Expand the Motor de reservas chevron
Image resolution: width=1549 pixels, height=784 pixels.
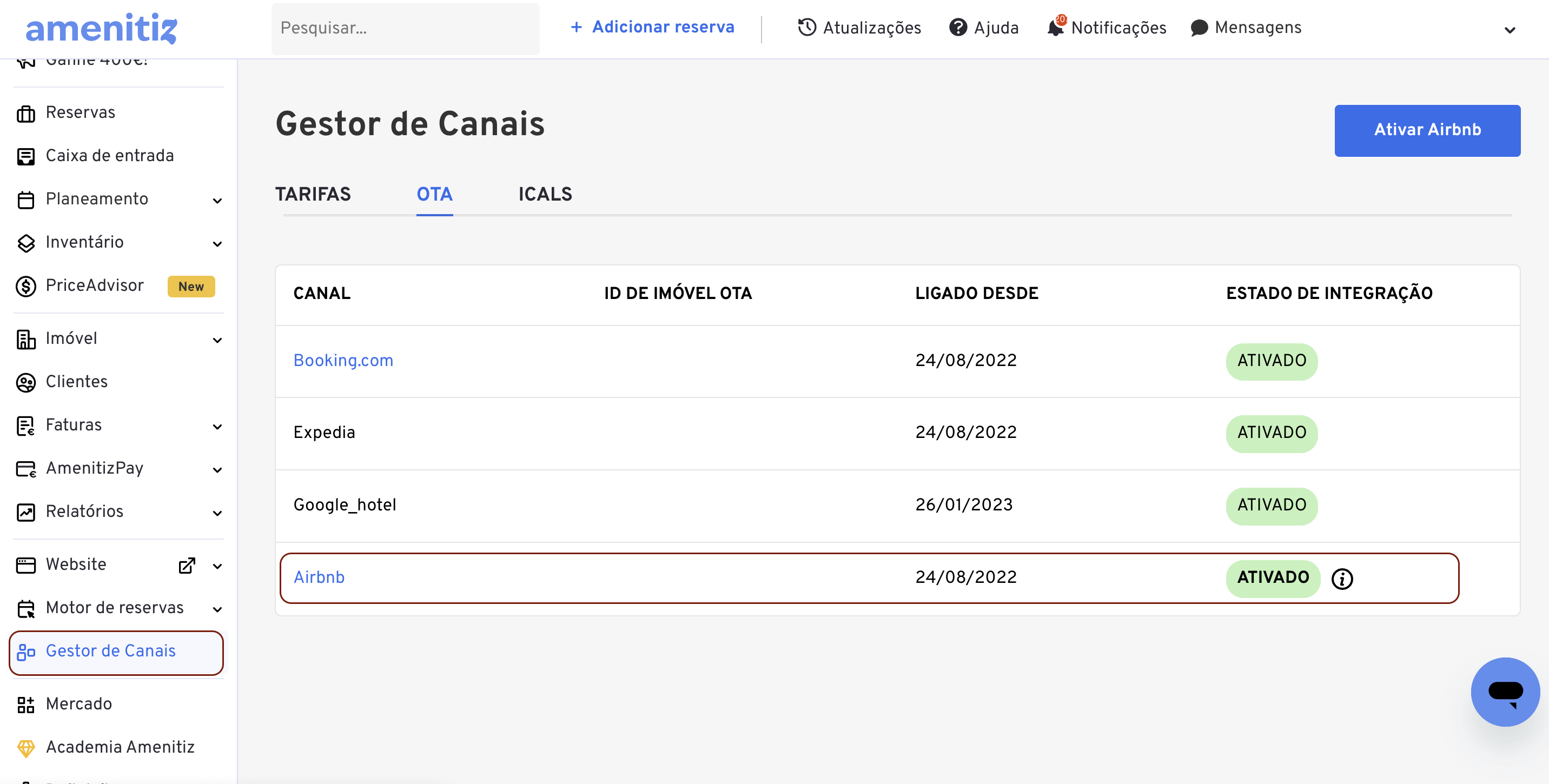(x=217, y=610)
